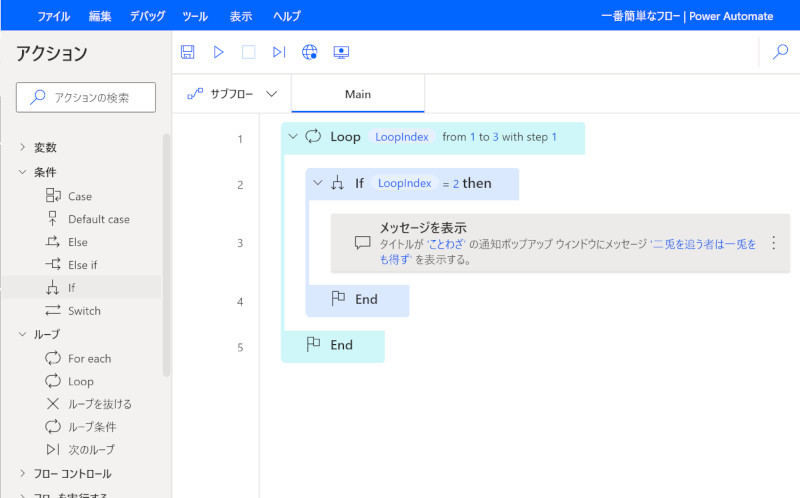
Task: Select the Switch action in 条件
Action: 84,311
